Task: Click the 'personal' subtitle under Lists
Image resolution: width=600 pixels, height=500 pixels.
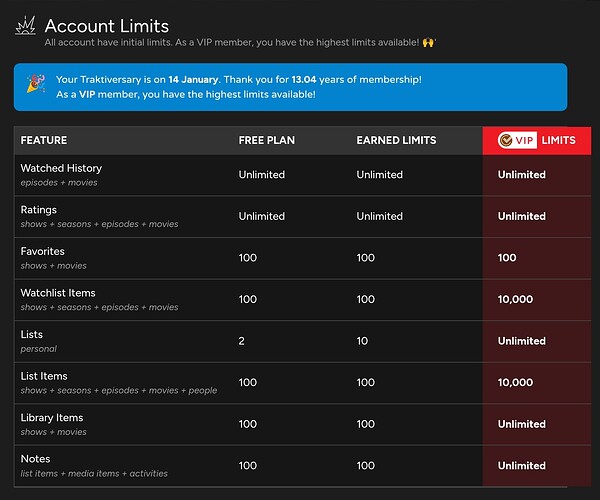Action: (39, 349)
